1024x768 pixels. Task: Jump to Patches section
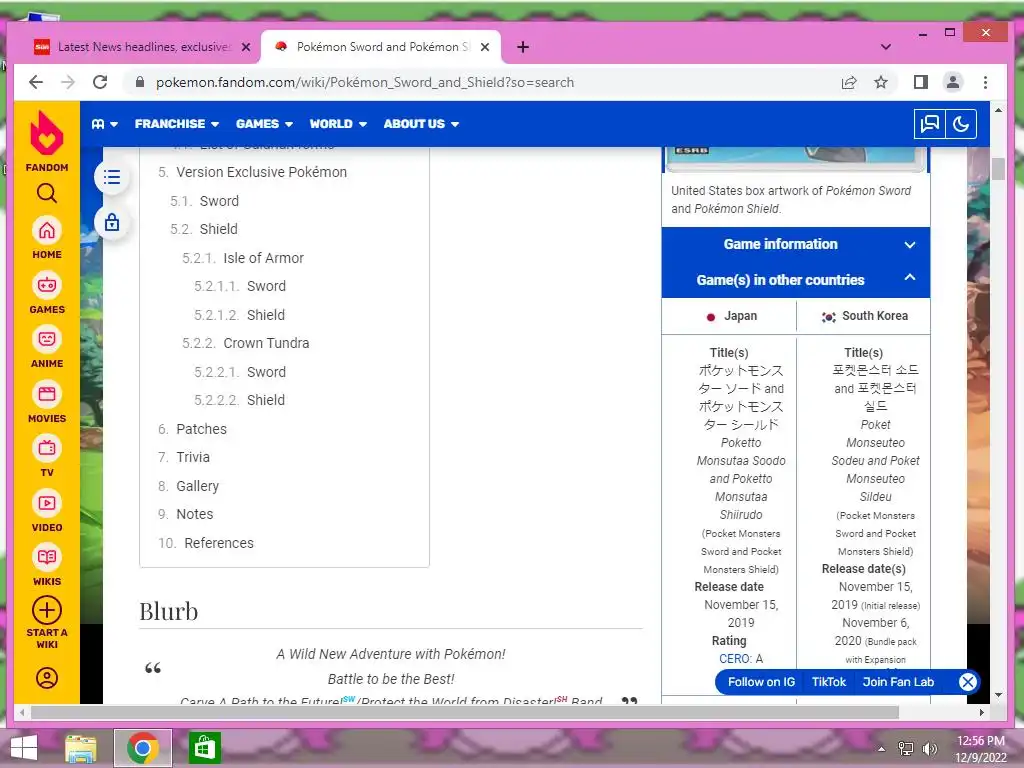(x=201, y=429)
